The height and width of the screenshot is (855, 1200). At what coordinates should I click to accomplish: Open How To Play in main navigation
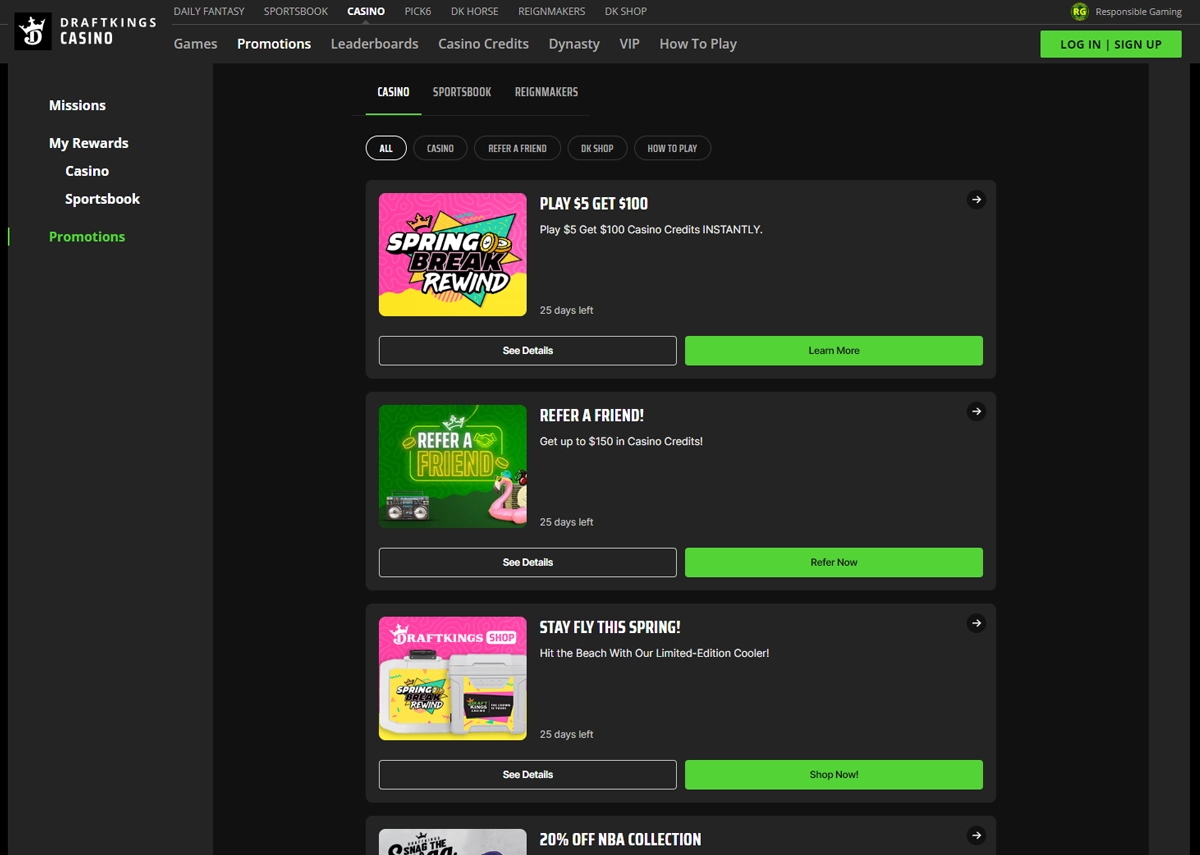click(698, 44)
